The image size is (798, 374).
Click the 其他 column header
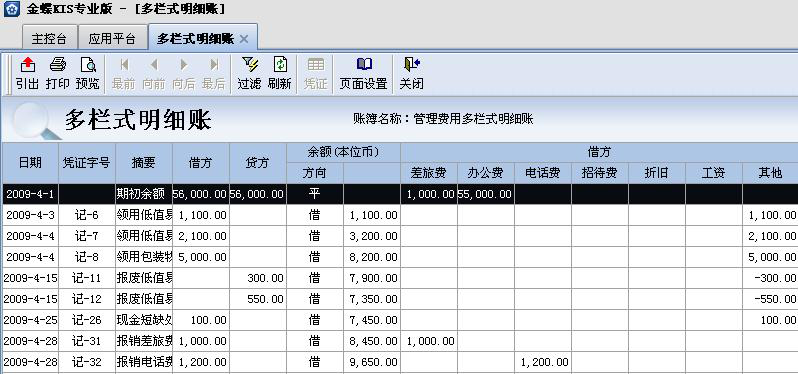click(x=770, y=173)
